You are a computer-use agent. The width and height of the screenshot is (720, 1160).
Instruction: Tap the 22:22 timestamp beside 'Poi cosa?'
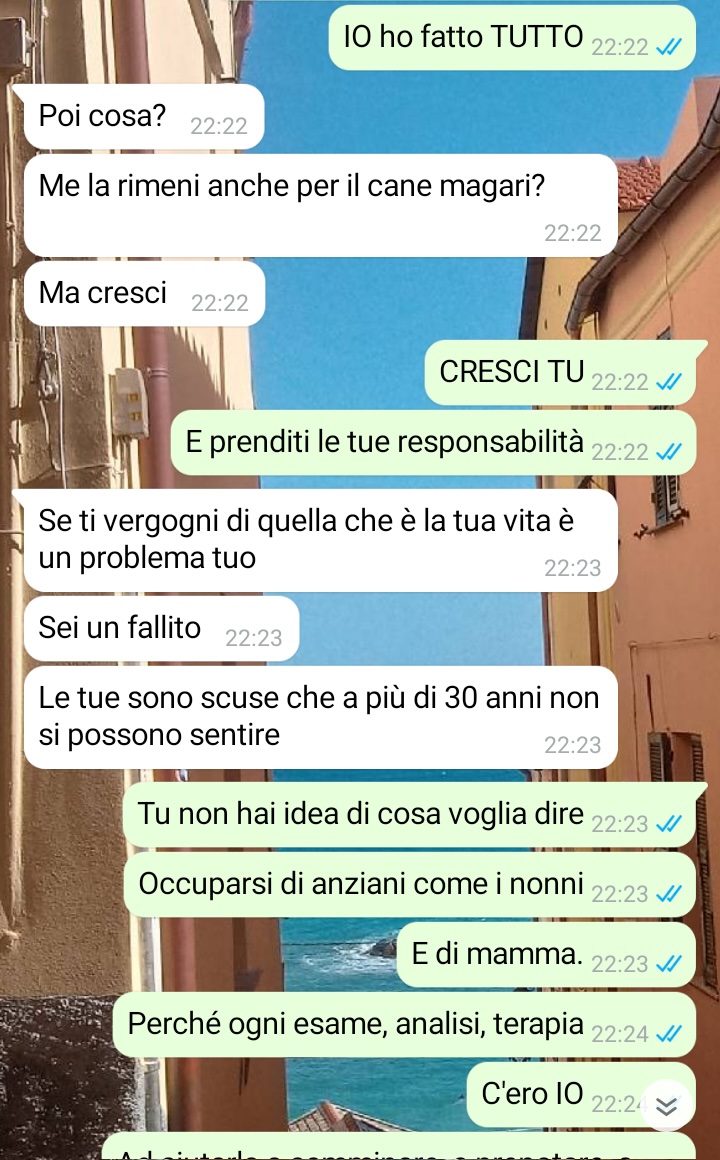(x=219, y=126)
